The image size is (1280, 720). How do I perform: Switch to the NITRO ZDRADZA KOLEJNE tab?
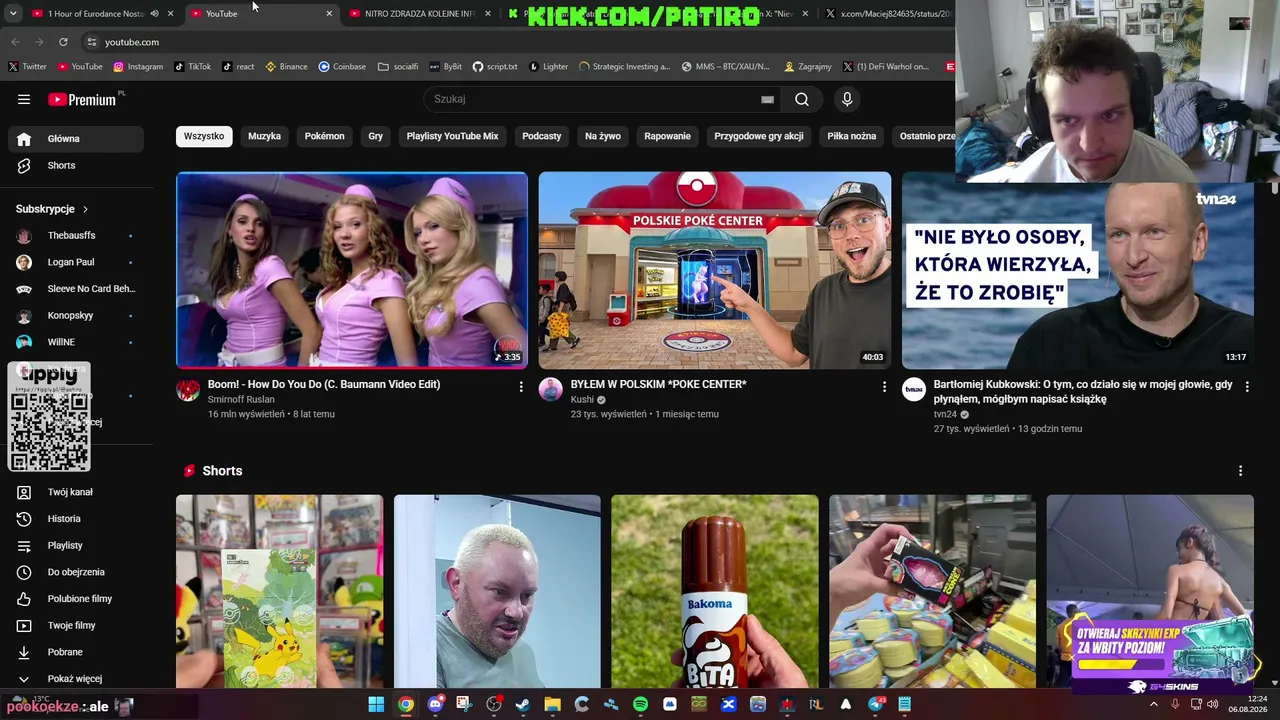(x=421, y=14)
